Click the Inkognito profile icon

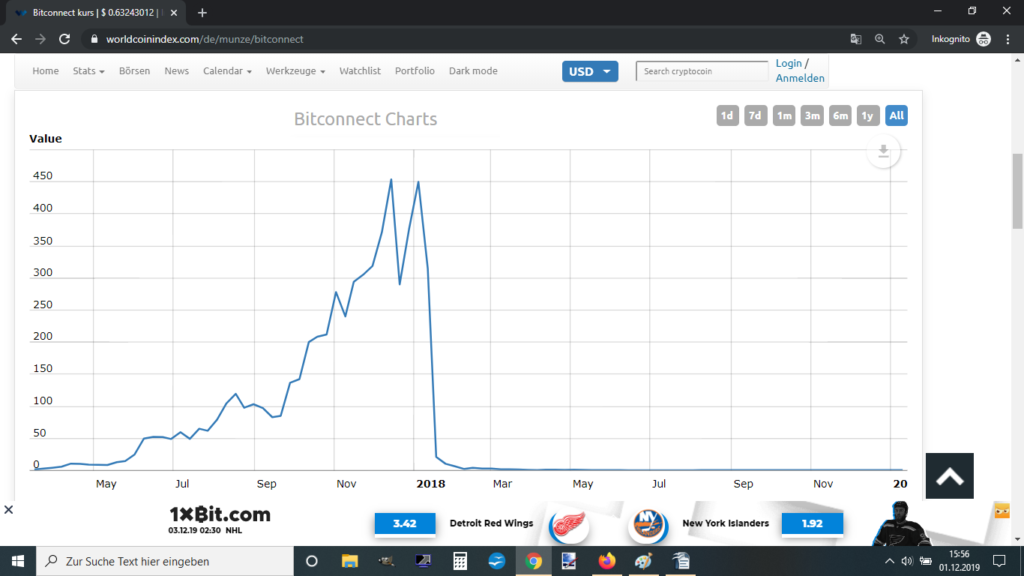(984, 39)
